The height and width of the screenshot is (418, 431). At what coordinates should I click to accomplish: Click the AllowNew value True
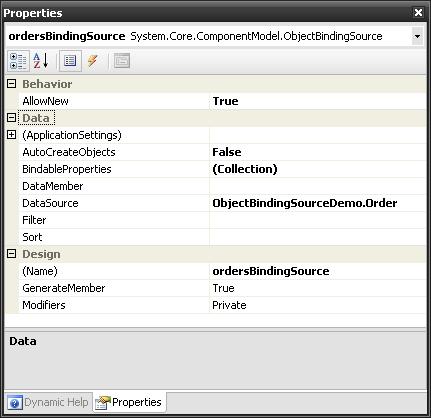tap(225, 101)
